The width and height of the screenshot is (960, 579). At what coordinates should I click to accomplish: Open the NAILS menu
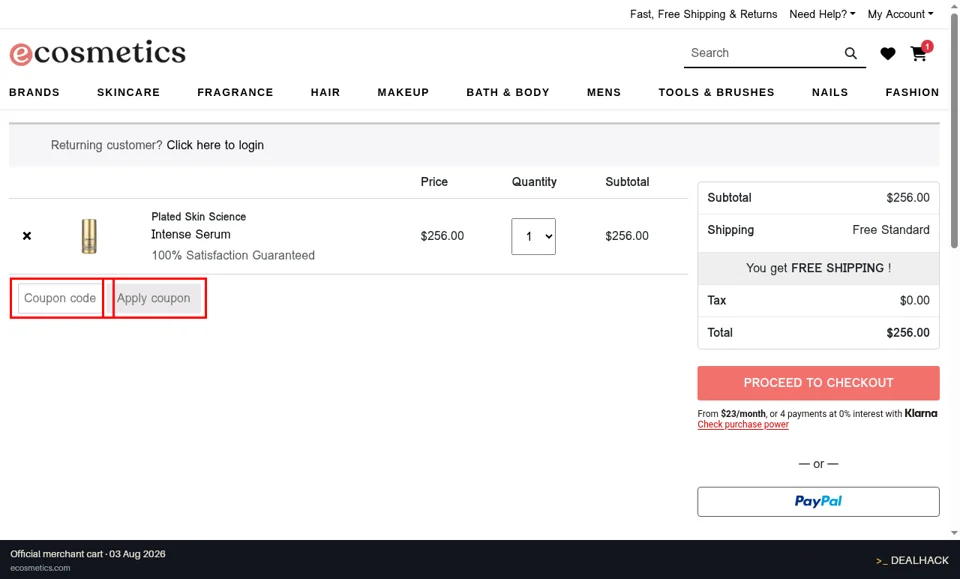point(830,92)
